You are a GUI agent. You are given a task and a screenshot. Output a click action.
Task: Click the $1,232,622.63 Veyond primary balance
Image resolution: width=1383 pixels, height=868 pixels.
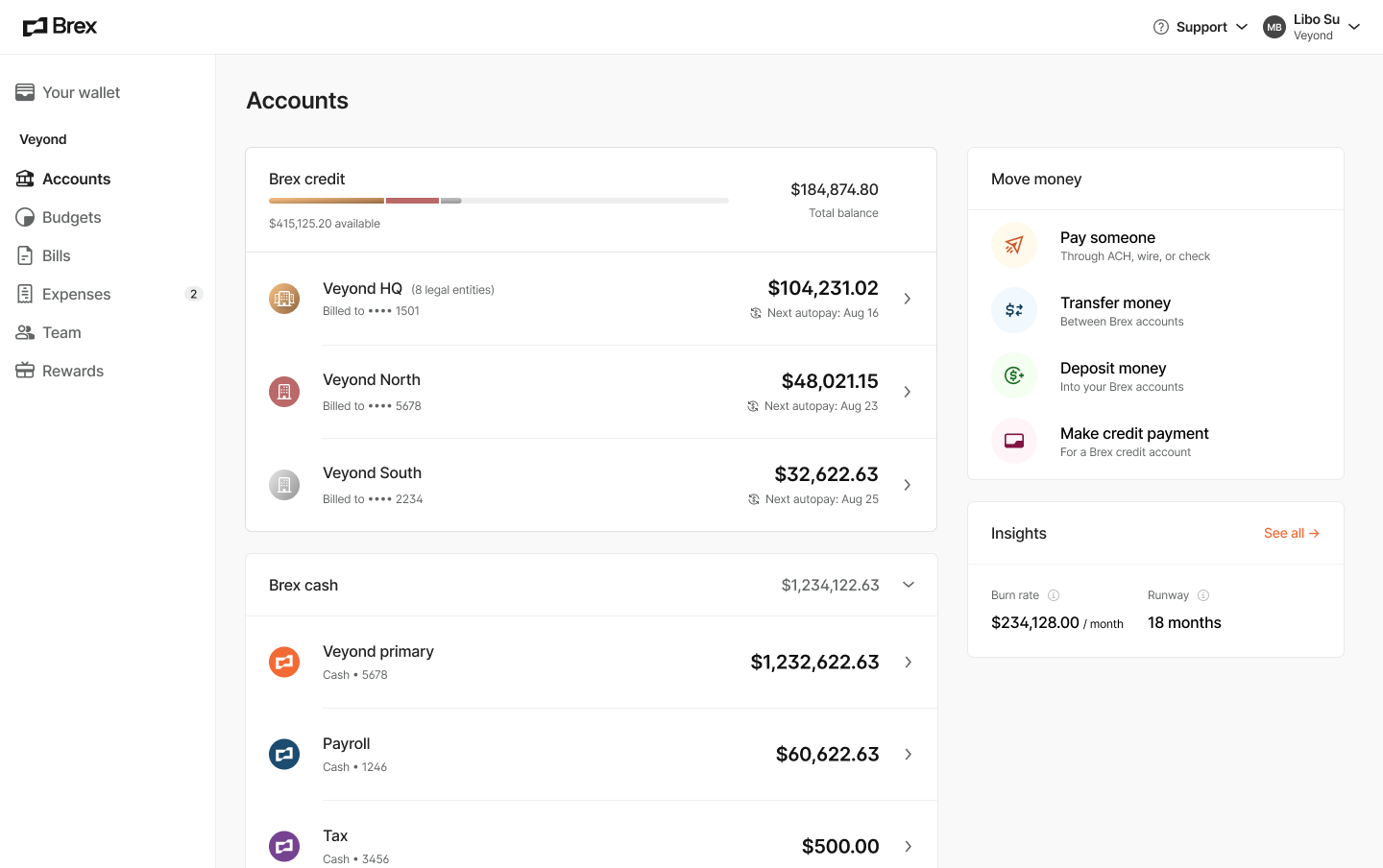[814, 663]
